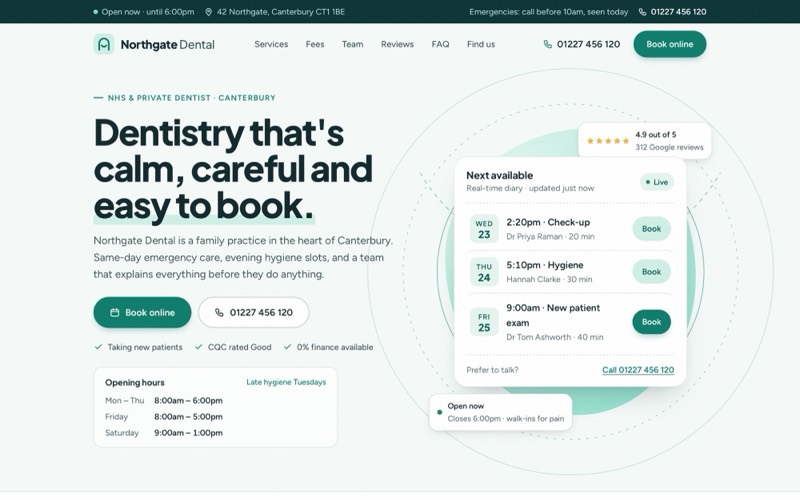Click the 0% finance available label
The height and width of the screenshot is (500, 800).
point(335,347)
